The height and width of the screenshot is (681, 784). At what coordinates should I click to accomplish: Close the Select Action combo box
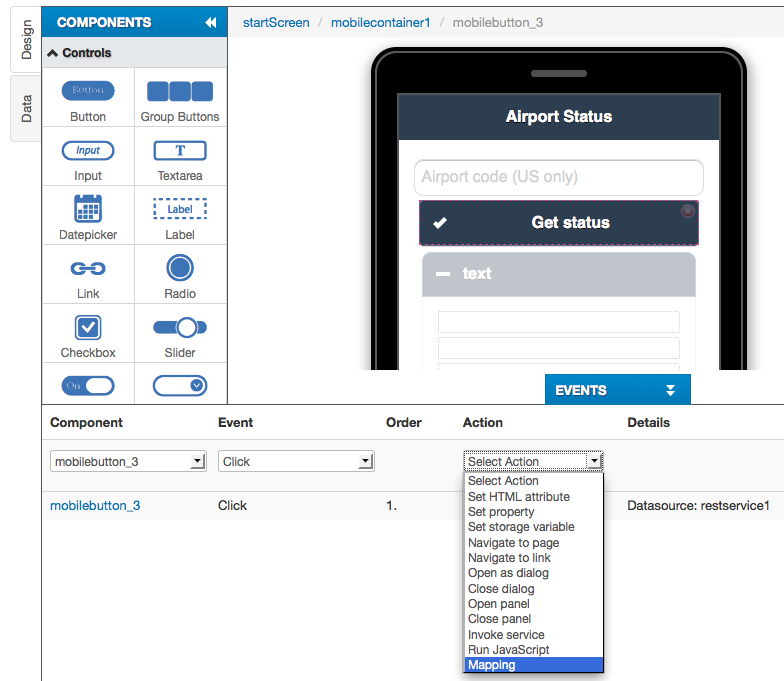pyautogui.click(x=534, y=461)
